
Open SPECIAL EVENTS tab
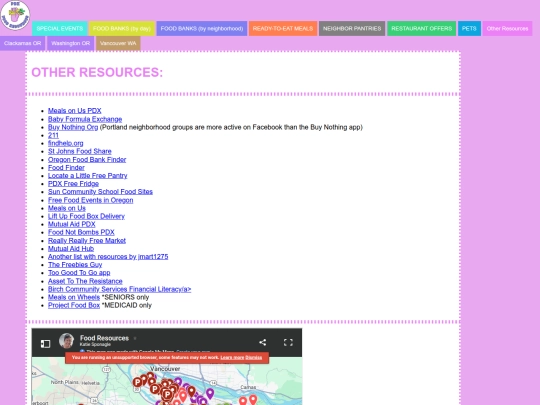(x=60, y=29)
